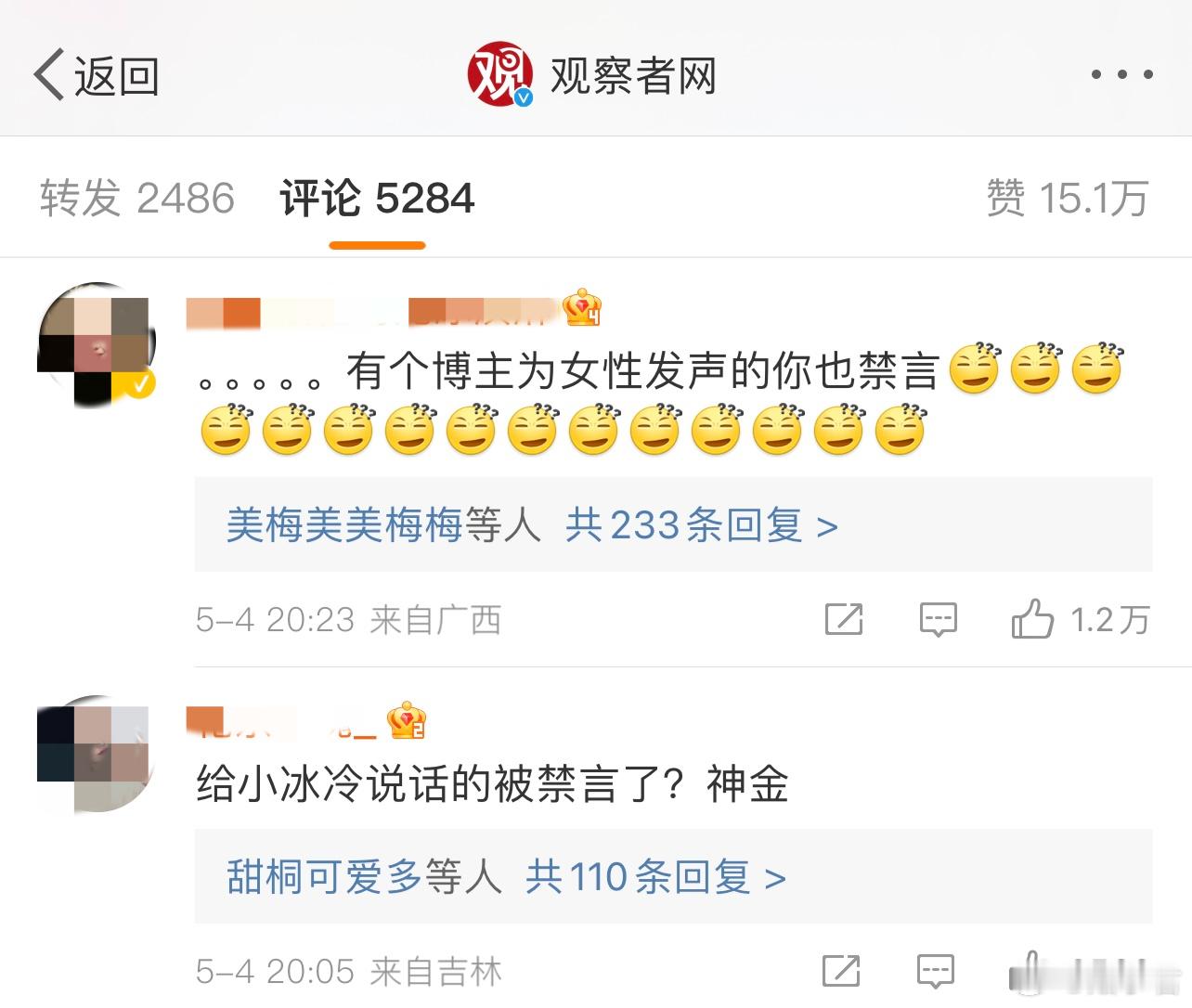
Task: Reply to the Jilin comment
Action: coord(935,971)
